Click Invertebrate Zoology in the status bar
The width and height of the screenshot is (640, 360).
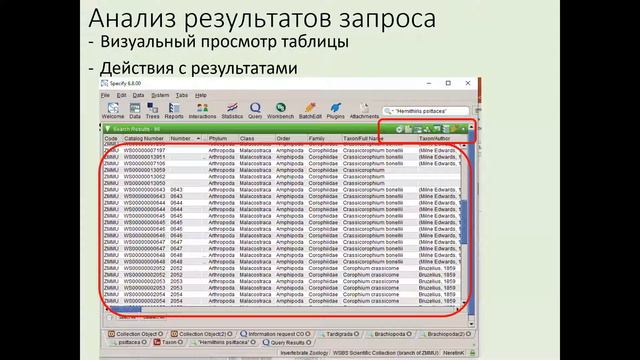(304, 353)
